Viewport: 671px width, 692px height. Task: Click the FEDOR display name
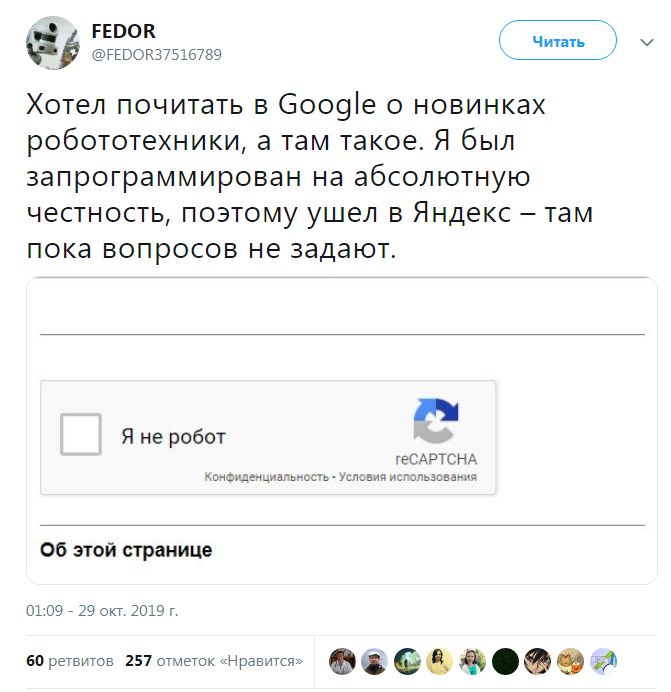pos(123,32)
